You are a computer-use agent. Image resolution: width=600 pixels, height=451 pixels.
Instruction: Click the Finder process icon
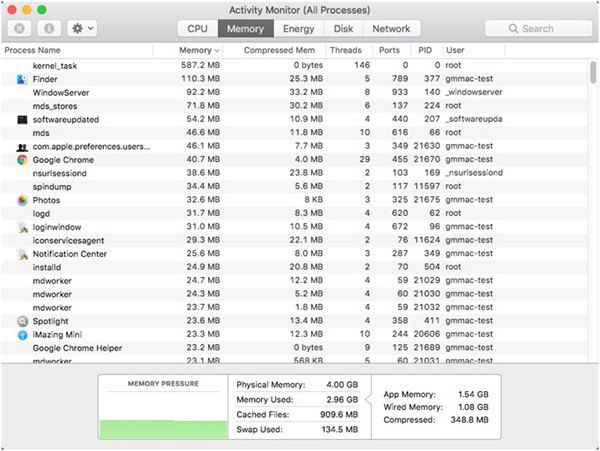click(x=22, y=79)
